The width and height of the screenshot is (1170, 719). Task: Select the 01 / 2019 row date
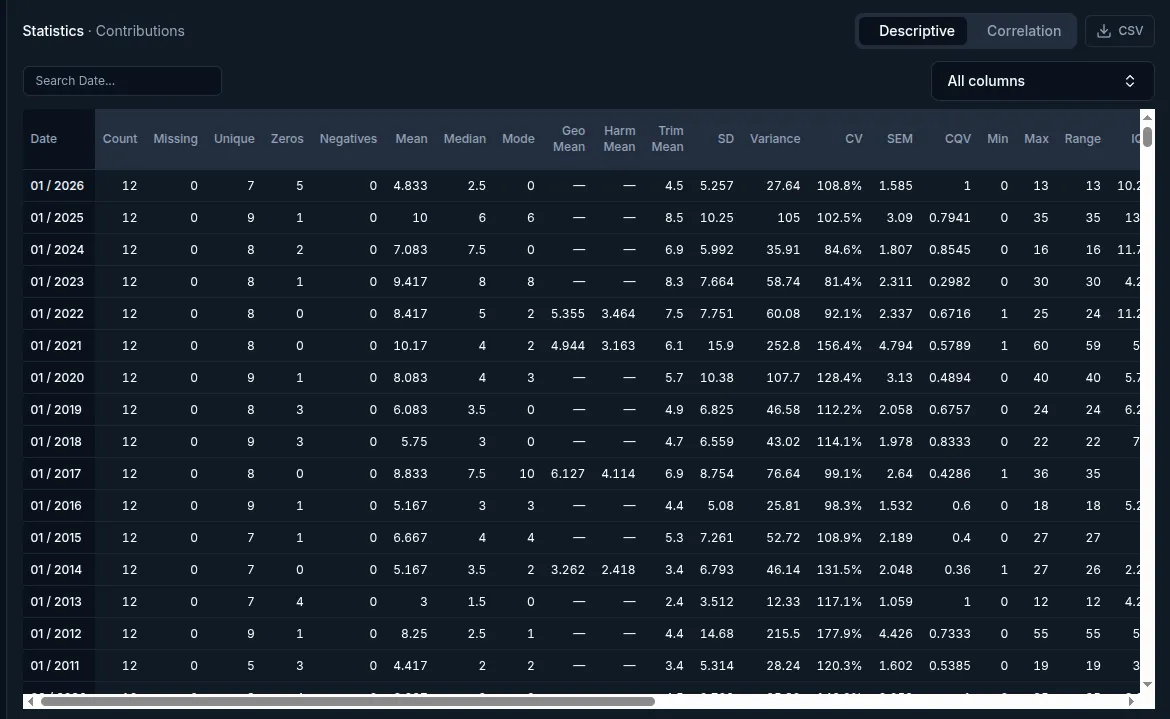(x=56, y=410)
